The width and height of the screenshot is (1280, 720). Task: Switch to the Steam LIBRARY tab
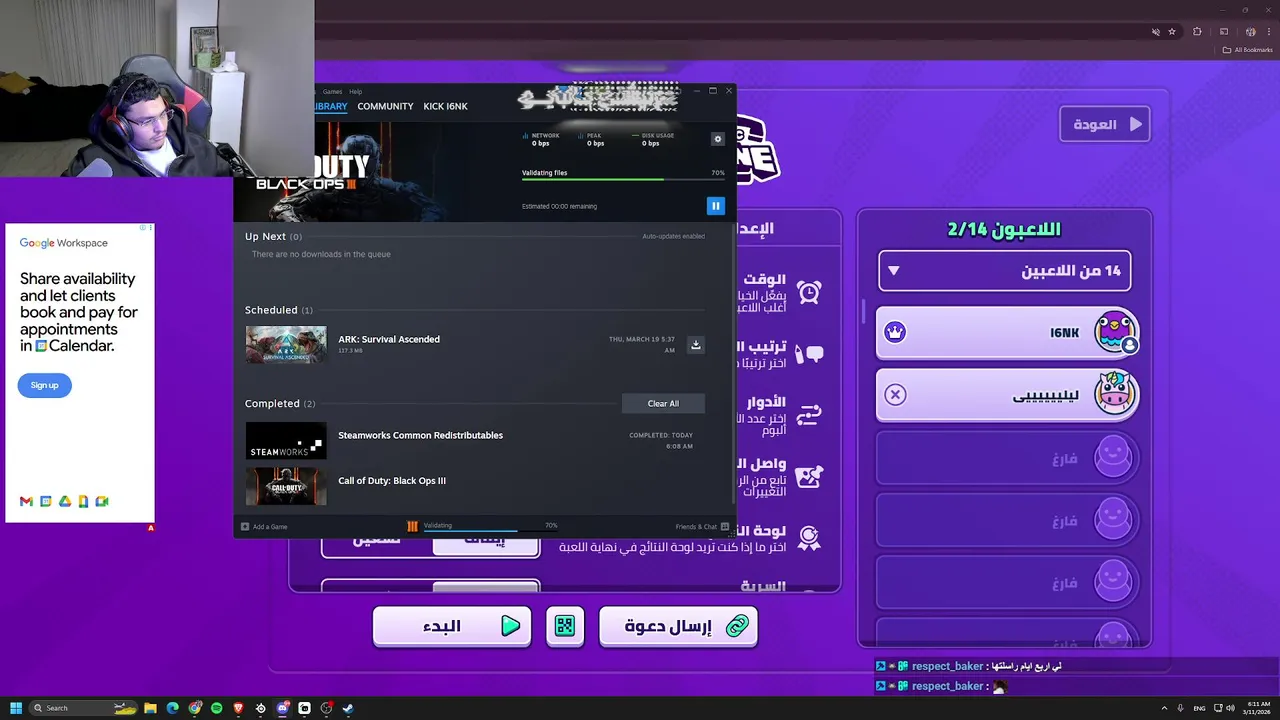click(x=330, y=106)
